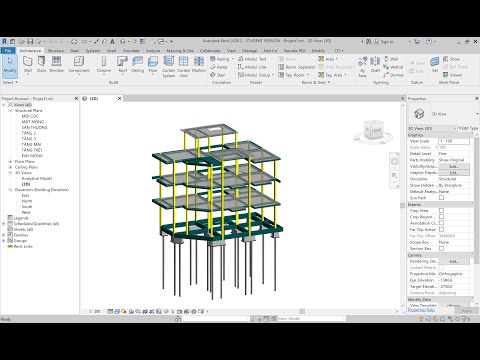Collapse the 3D Views tree node
The width and height of the screenshot is (480, 360).
(x=10, y=173)
